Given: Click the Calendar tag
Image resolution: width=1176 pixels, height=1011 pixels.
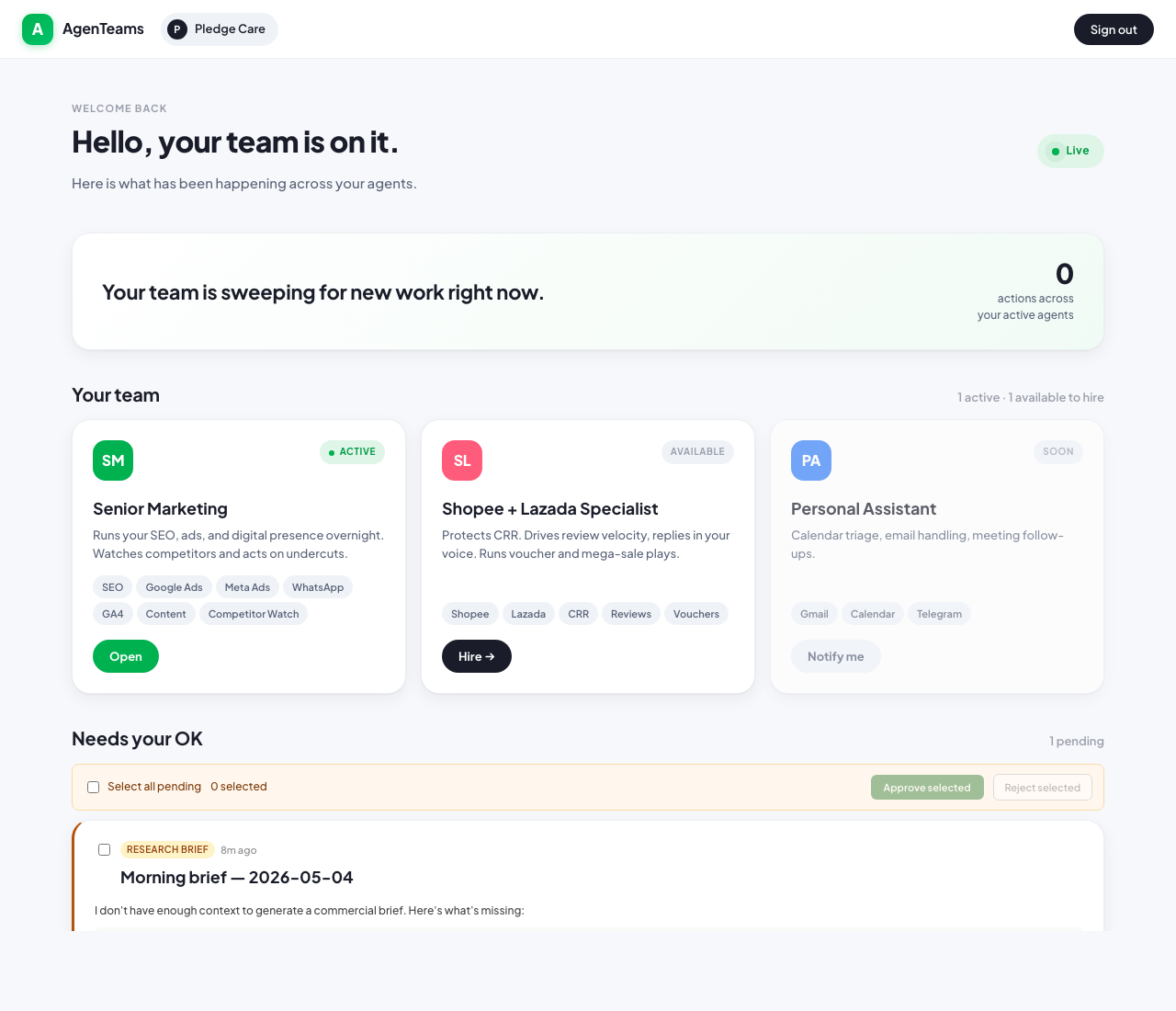Looking at the screenshot, I should click(x=873, y=614).
